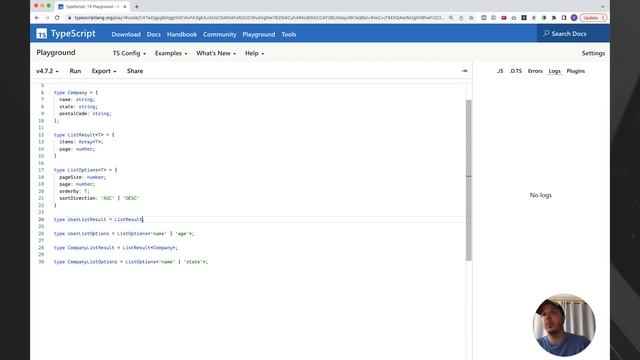Screen dimensions: 640x360
Task: Select the Logs tab
Action: (x=554, y=71)
